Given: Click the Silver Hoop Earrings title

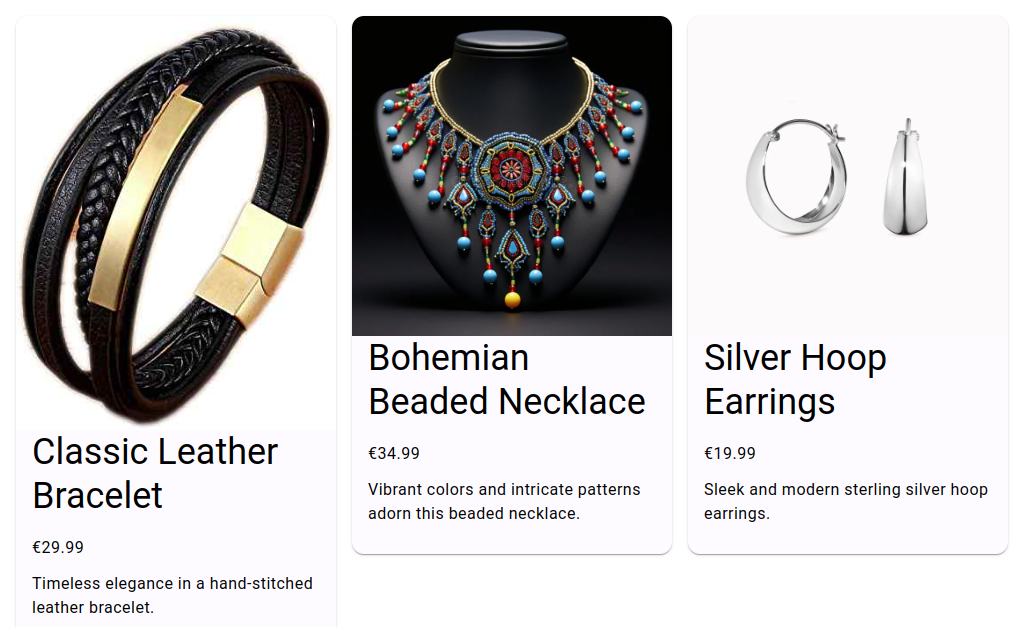Looking at the screenshot, I should (x=795, y=379).
